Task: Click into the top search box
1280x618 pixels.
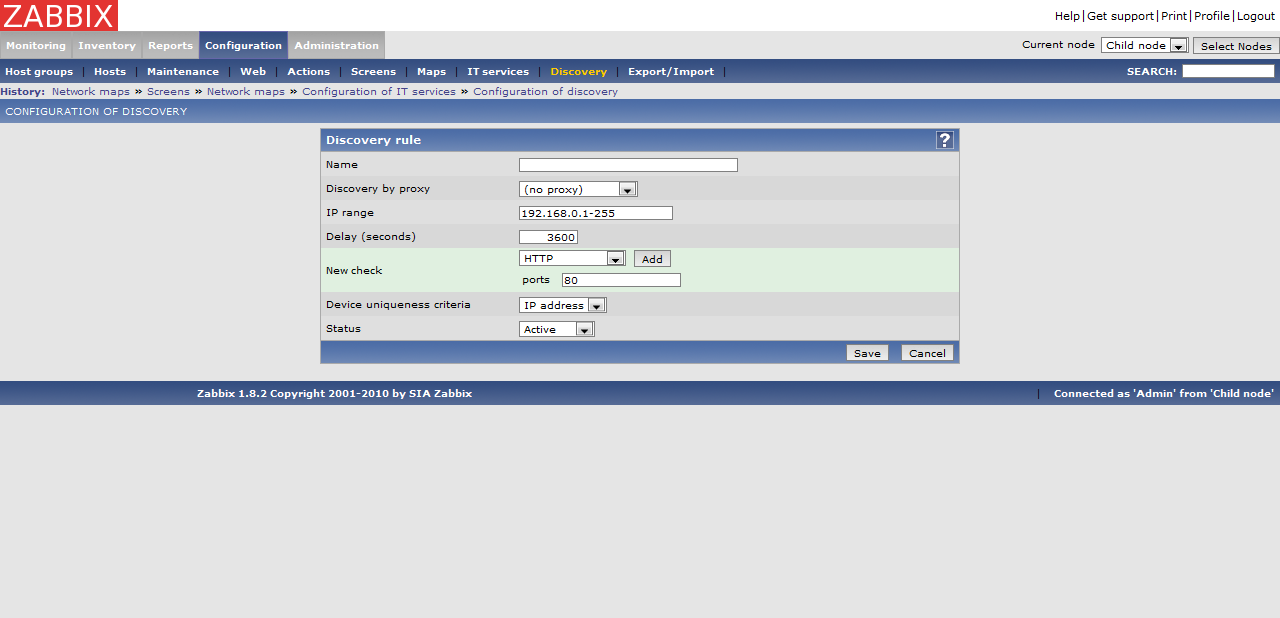Action: 1228,71
